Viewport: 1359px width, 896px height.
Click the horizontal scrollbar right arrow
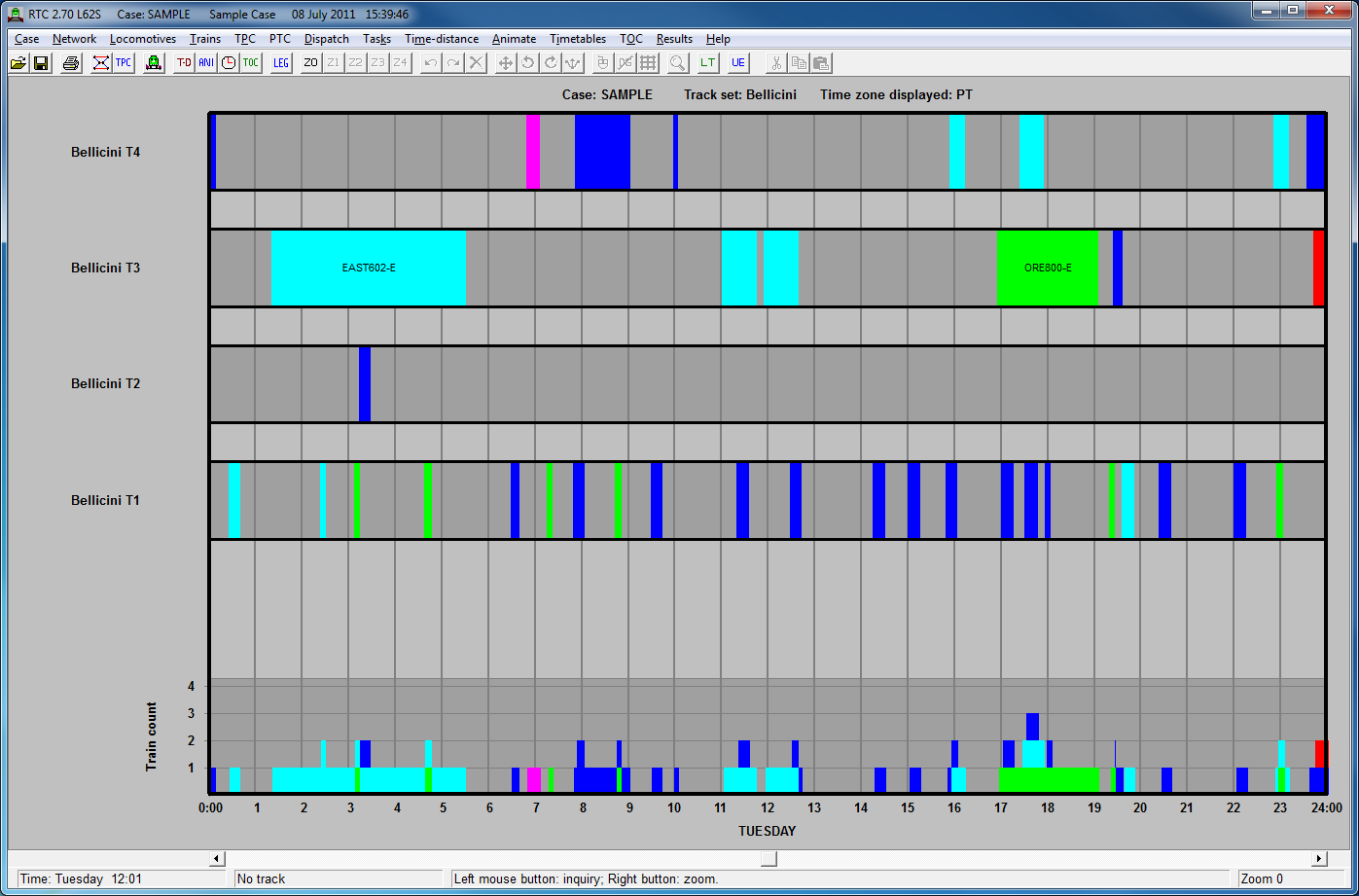pyautogui.click(x=1320, y=859)
